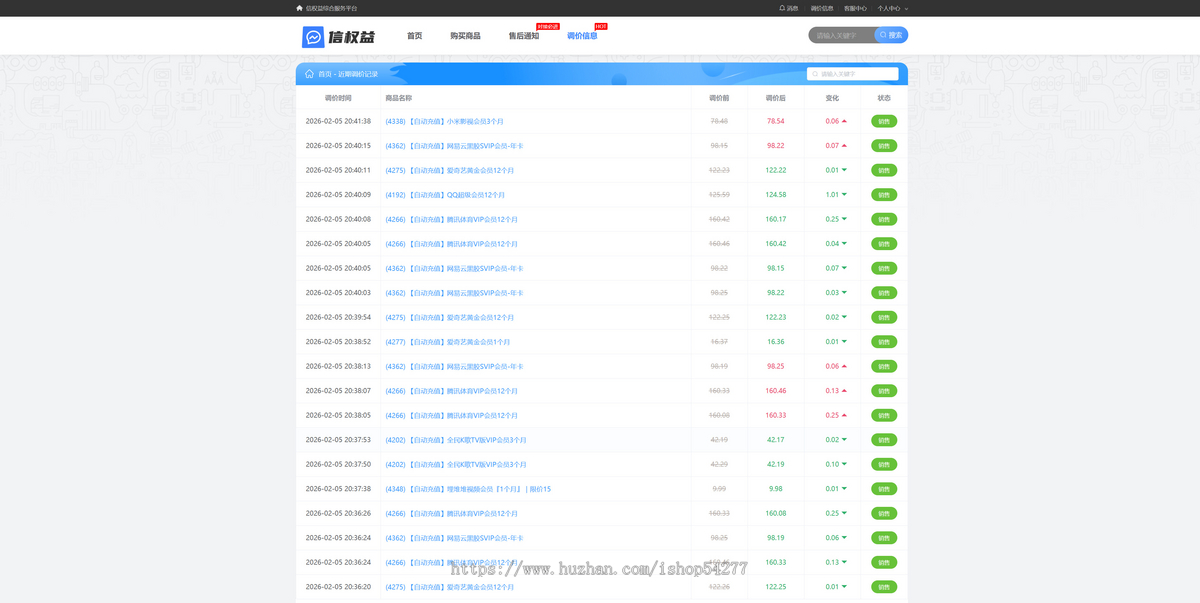Viewport: 1200px width, 603px height.
Task: Click the 商品名称 column header
Action: click(x=398, y=98)
